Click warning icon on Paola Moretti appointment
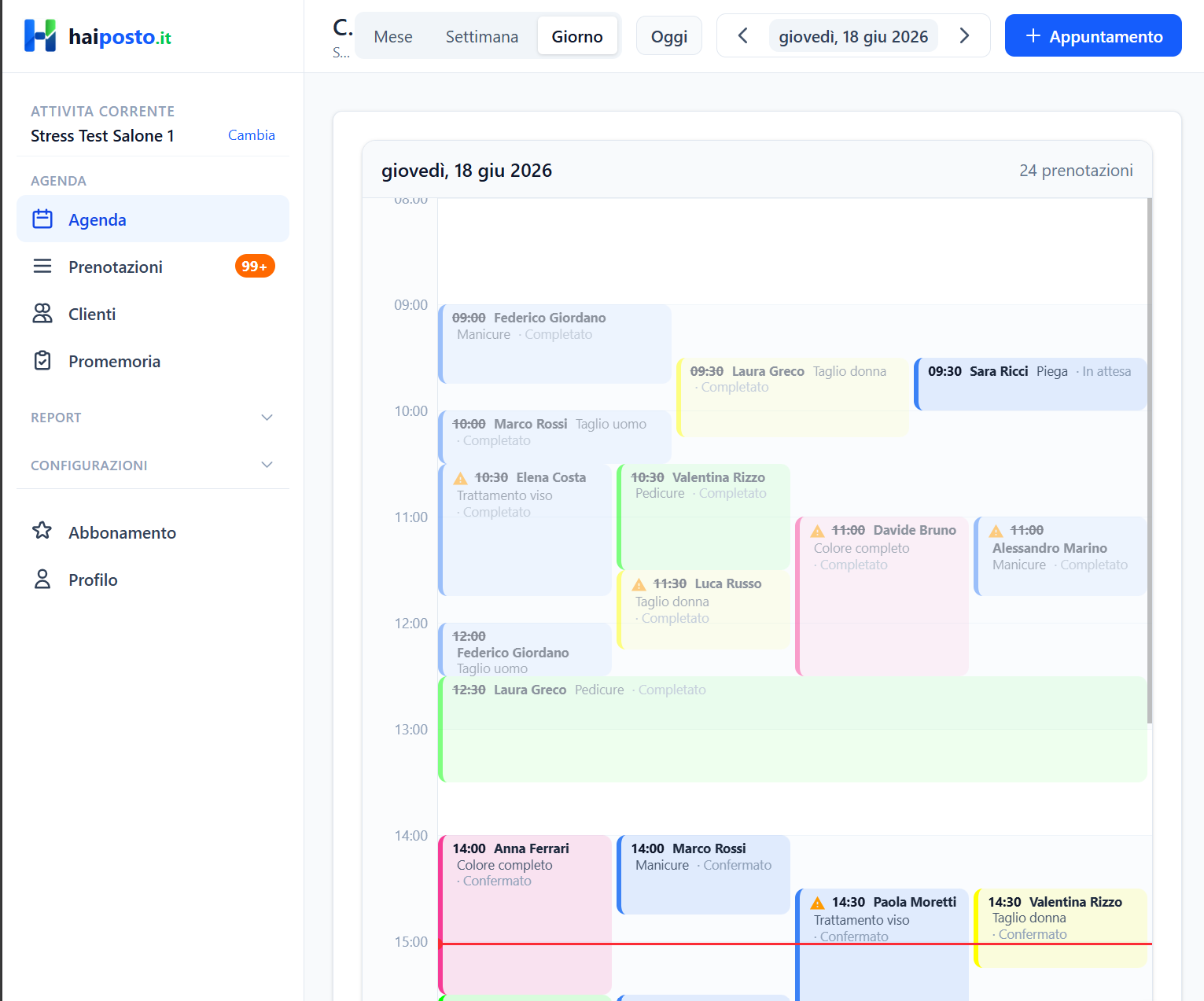The height and width of the screenshot is (1001, 1204). 818,903
